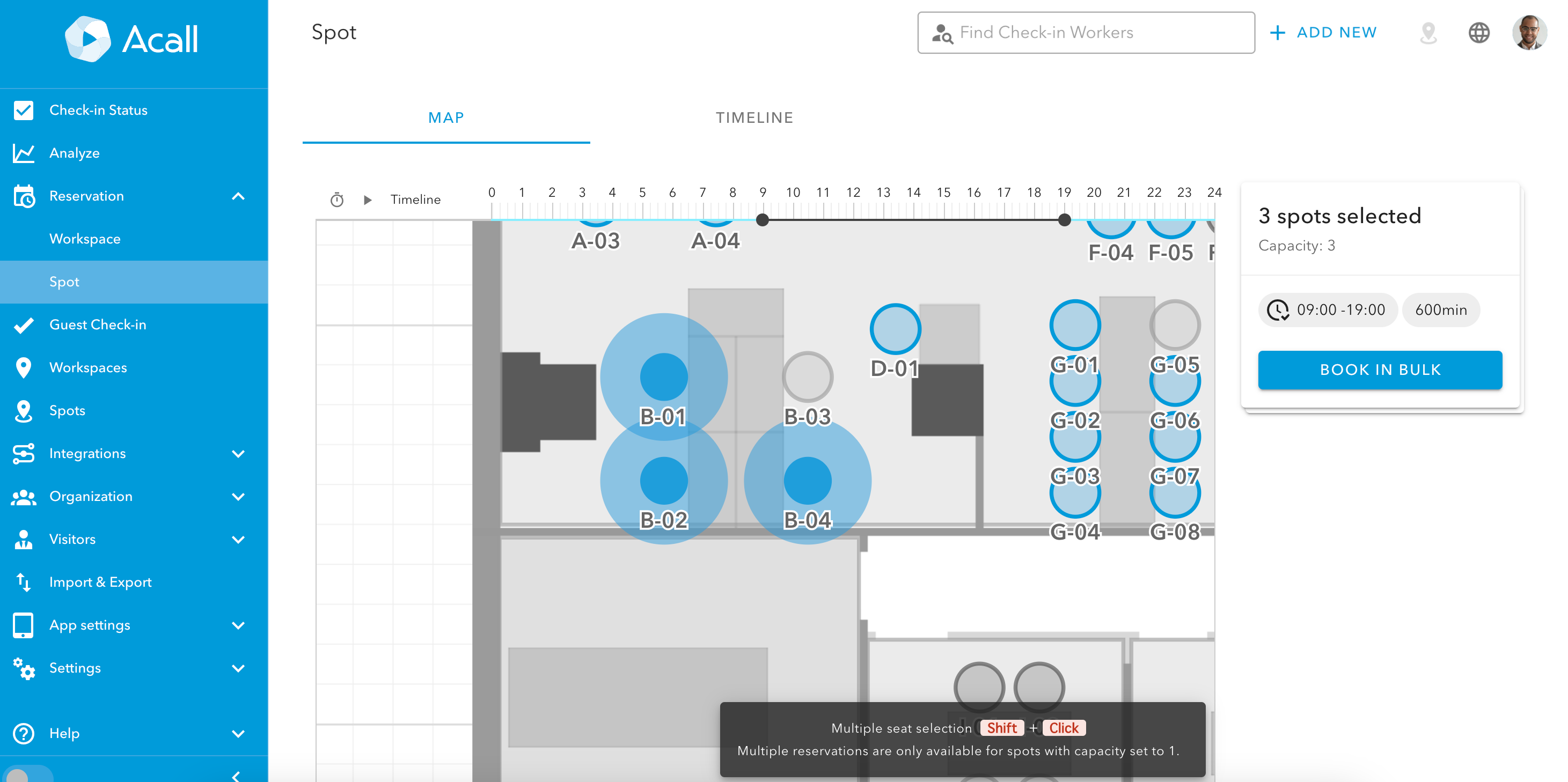Select spot G-01

point(1075,325)
